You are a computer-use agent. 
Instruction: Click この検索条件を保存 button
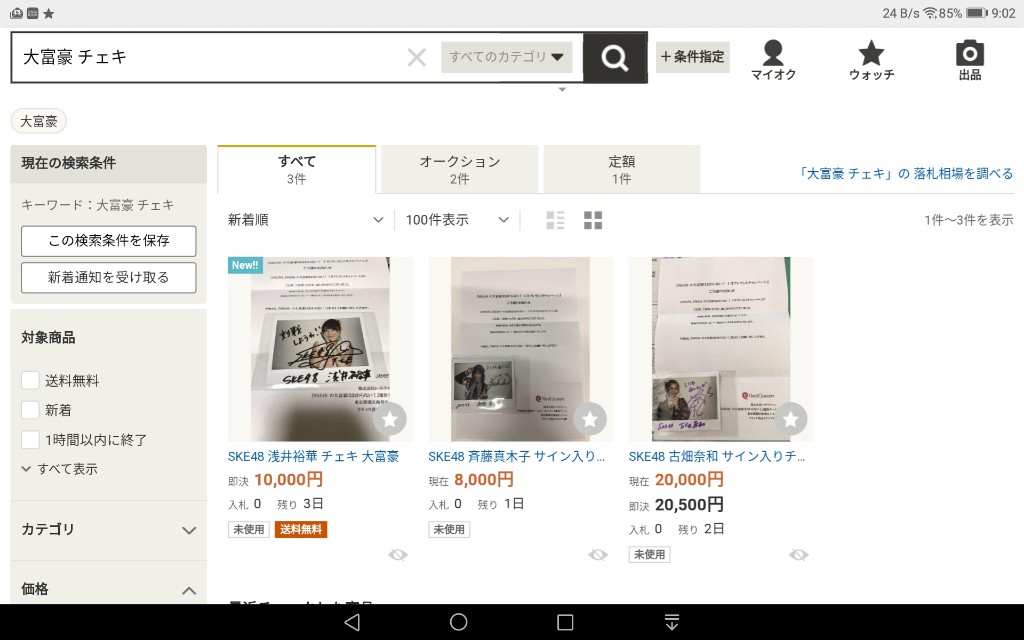coord(108,241)
